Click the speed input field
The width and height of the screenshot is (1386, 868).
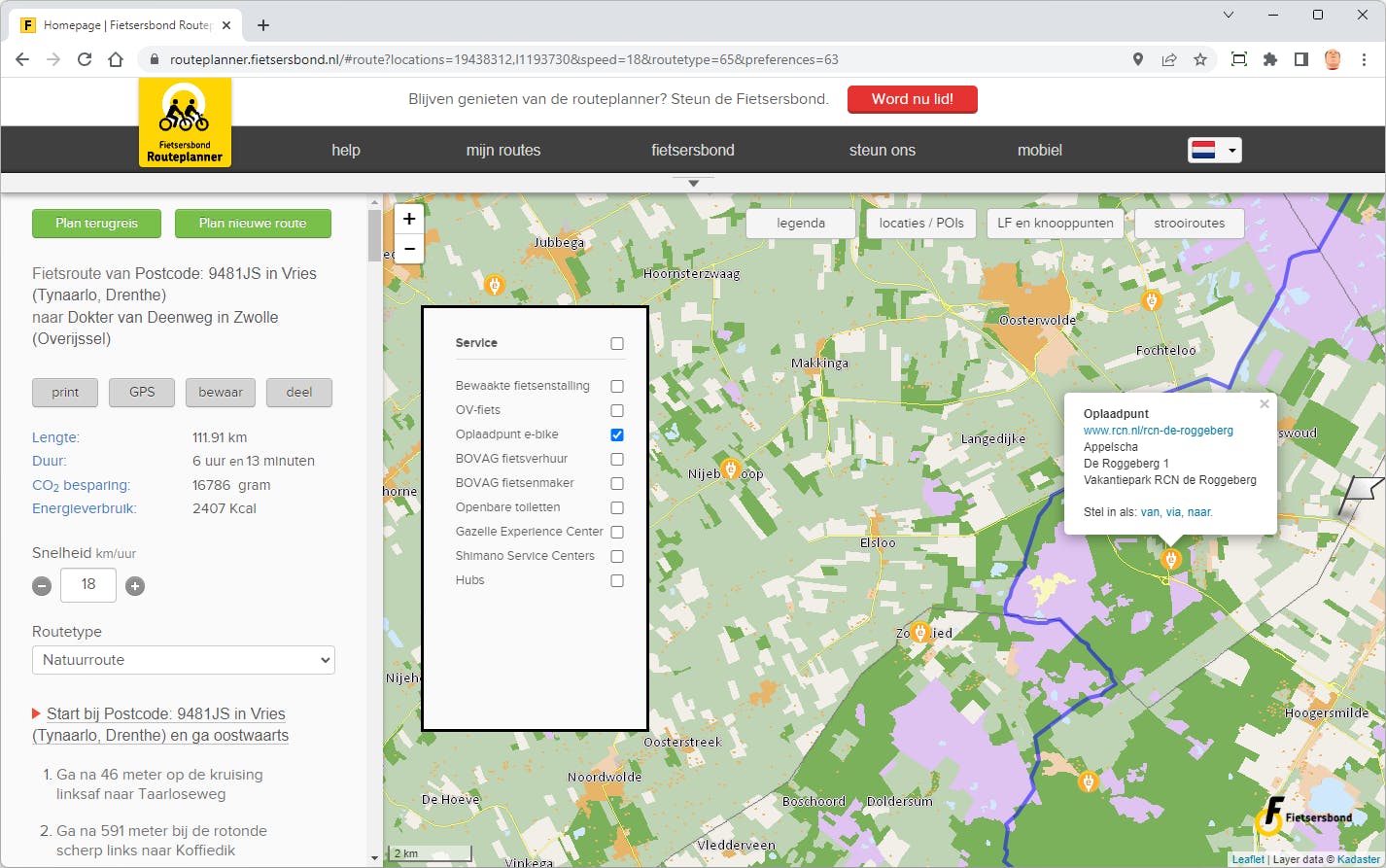pos(88,584)
